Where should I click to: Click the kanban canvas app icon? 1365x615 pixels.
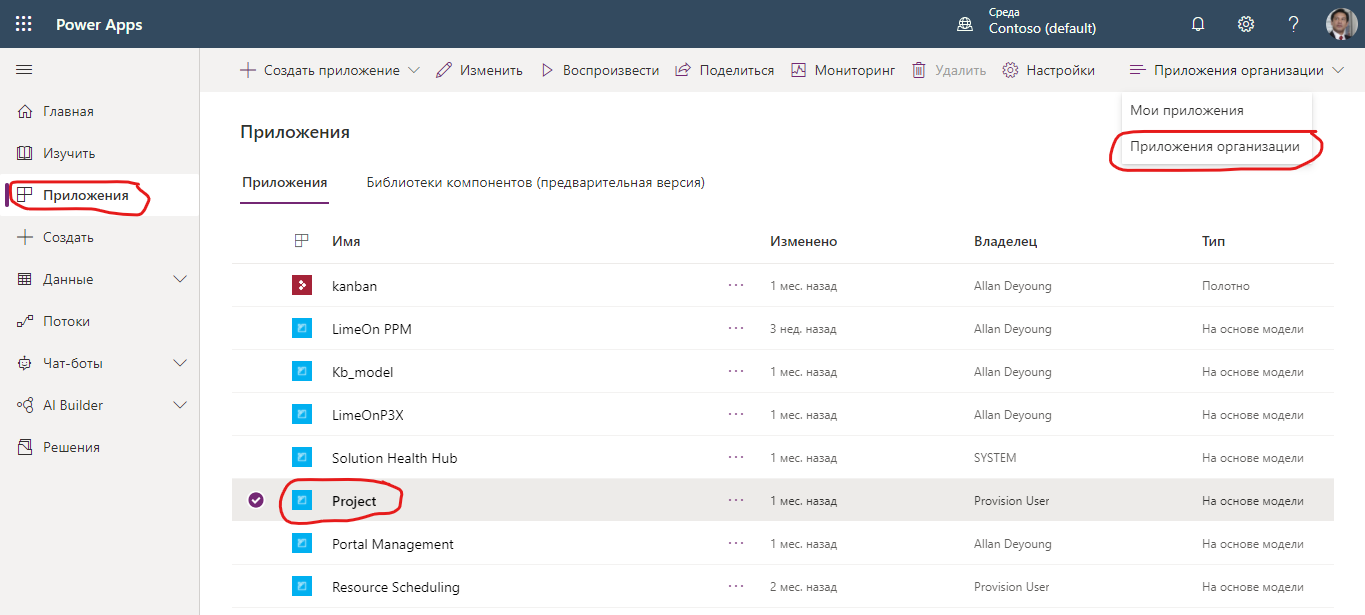click(x=302, y=286)
